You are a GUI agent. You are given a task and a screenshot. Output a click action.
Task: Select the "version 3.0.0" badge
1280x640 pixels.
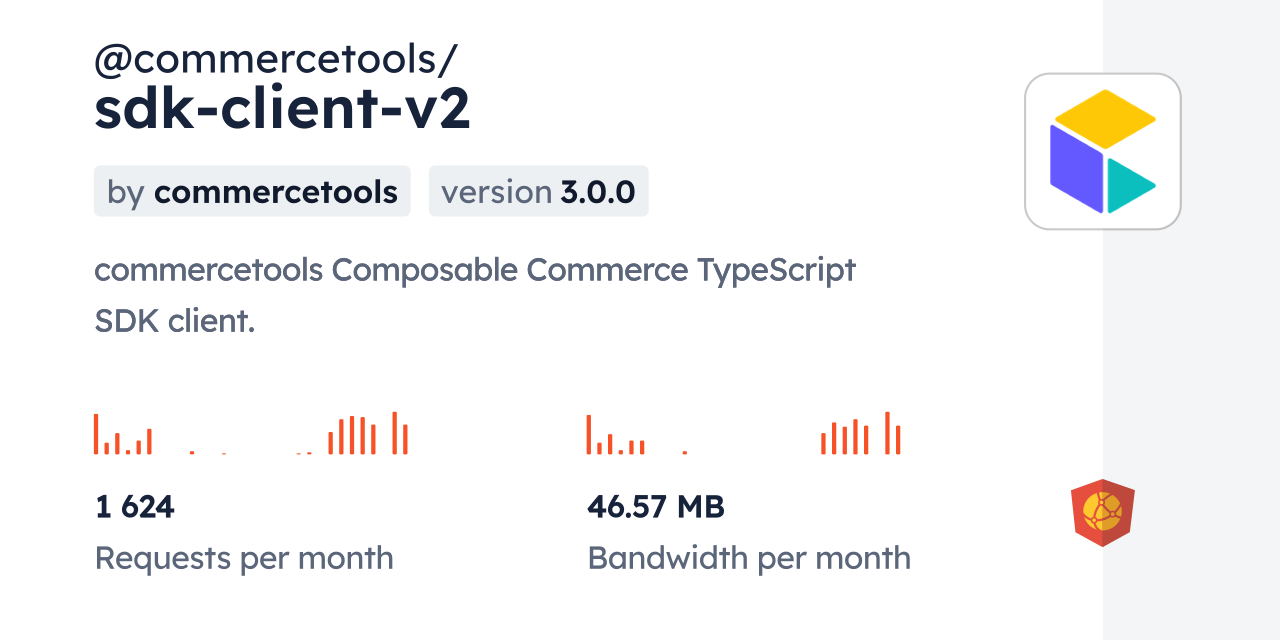(538, 191)
